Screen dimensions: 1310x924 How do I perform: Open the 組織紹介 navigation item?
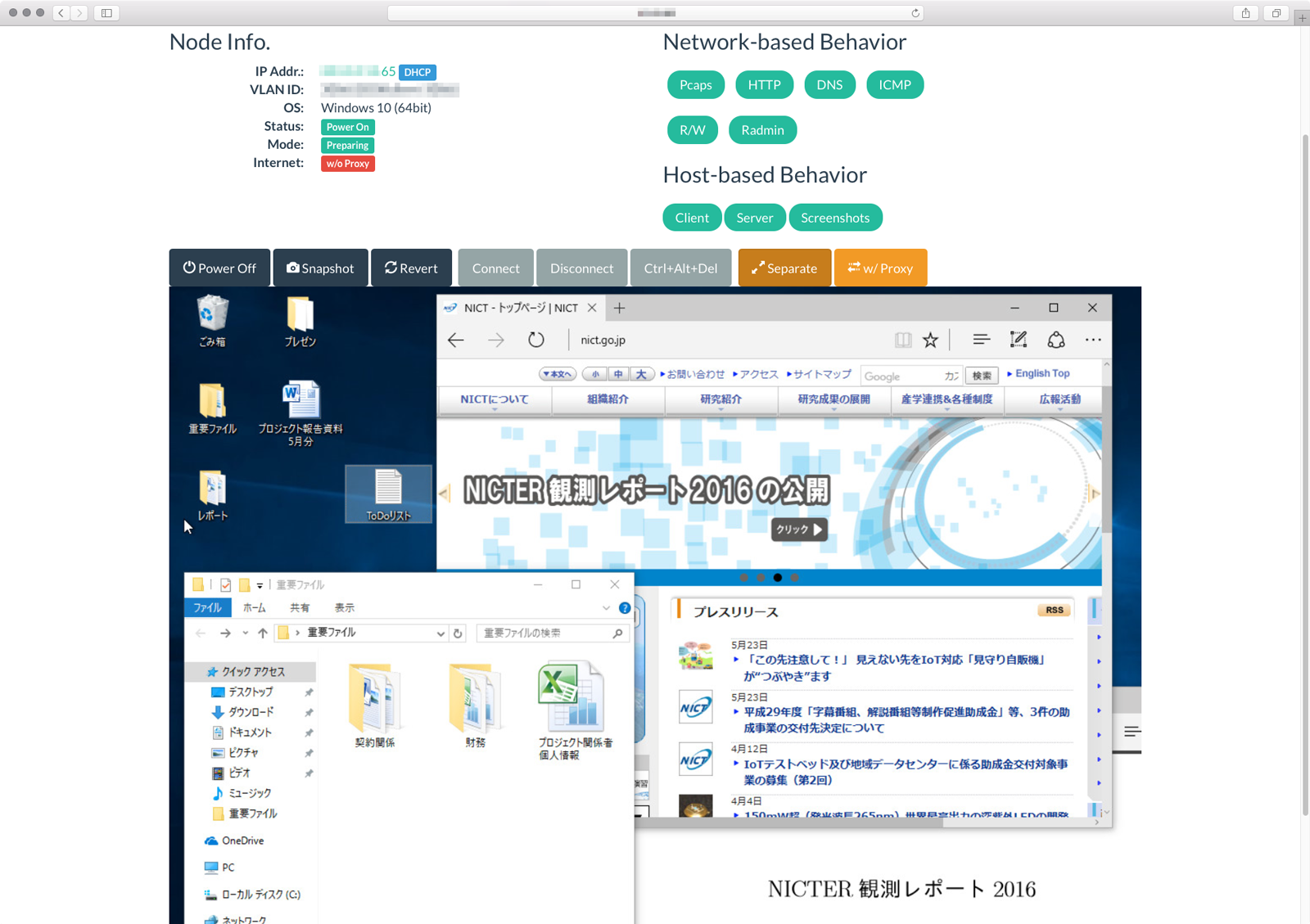(x=608, y=400)
